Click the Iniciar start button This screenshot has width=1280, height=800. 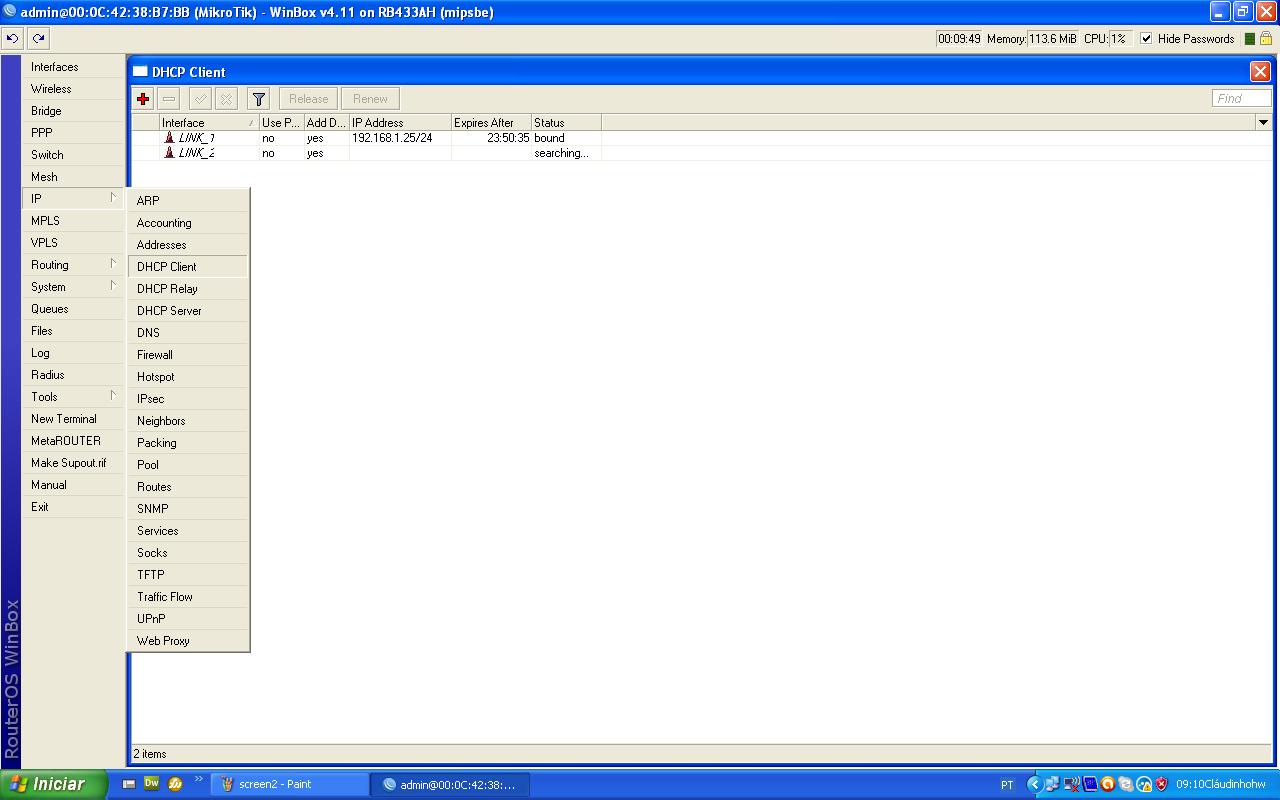(53, 784)
